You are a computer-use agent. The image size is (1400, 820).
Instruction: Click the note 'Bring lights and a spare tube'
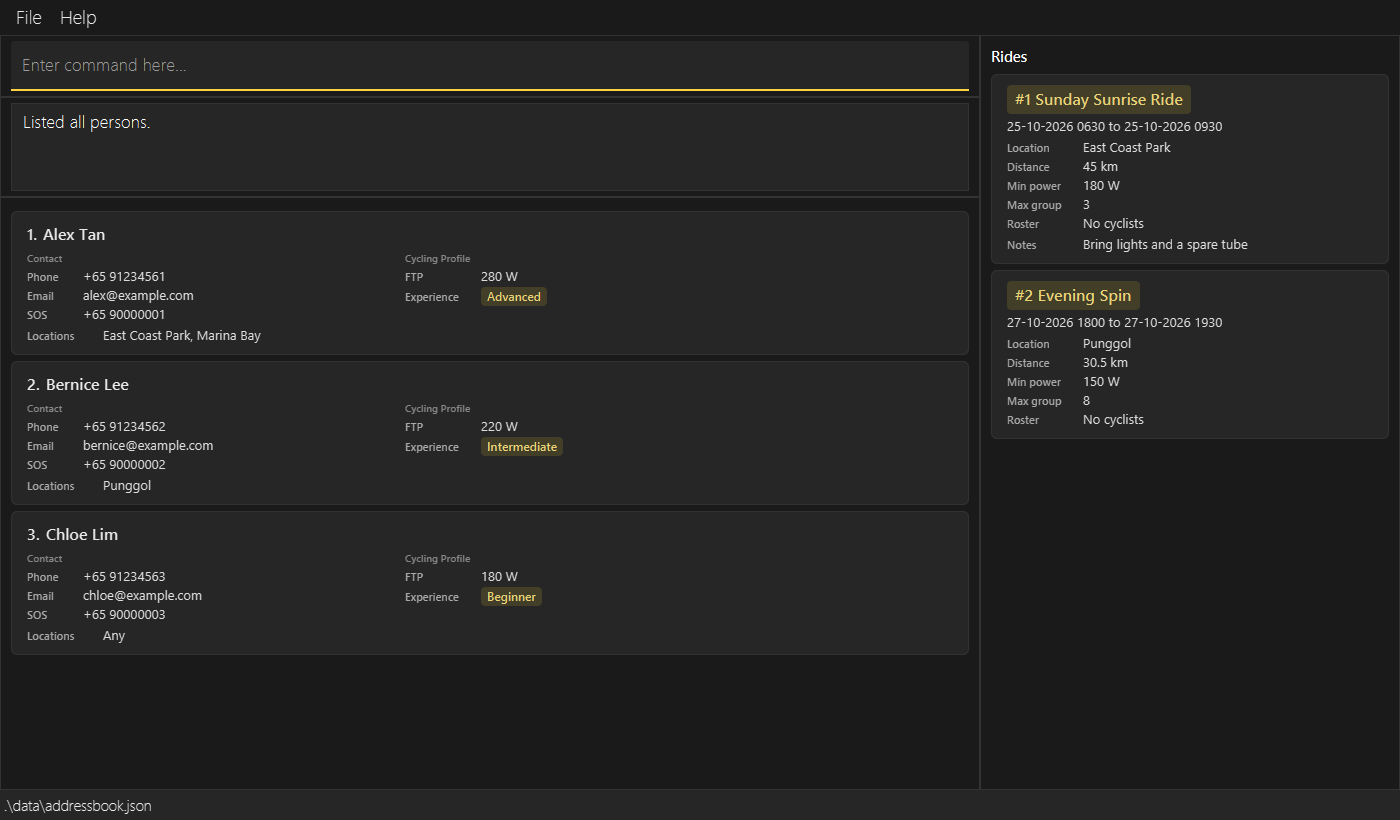pos(1165,245)
